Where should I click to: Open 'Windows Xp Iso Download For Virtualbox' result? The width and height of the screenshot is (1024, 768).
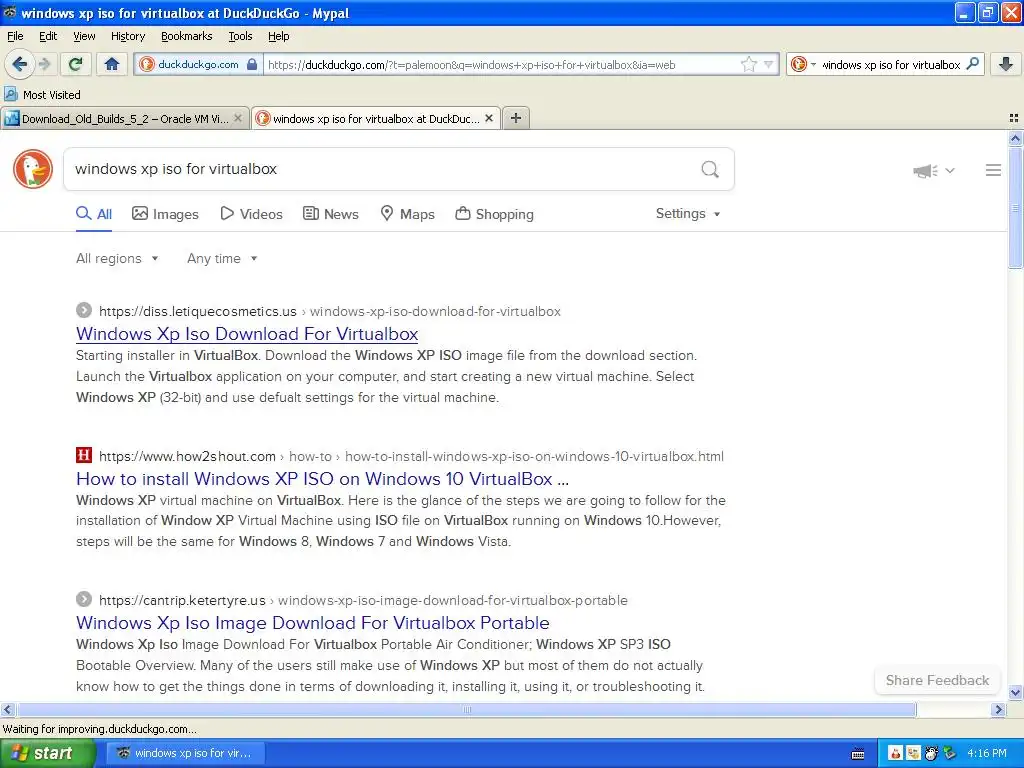coord(247,334)
